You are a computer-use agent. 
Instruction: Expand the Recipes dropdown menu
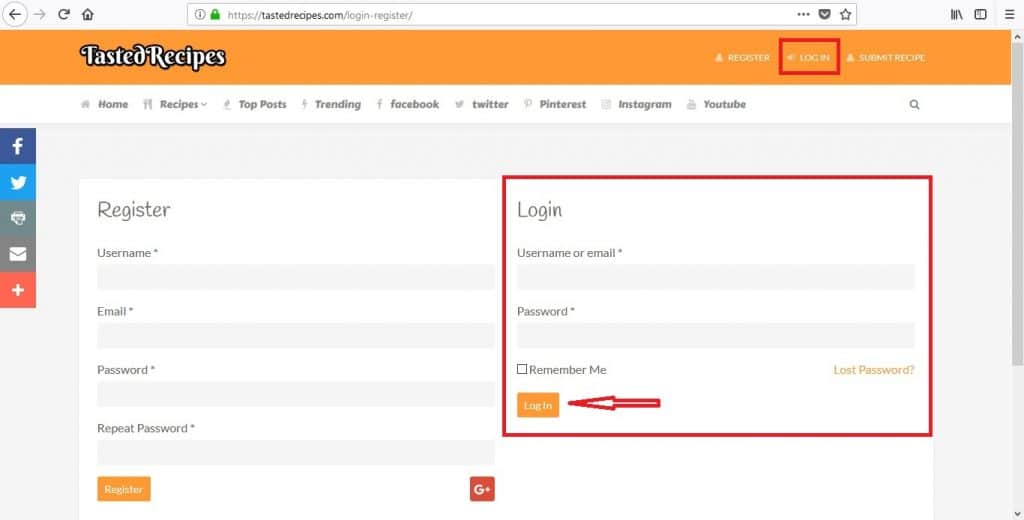tap(175, 105)
